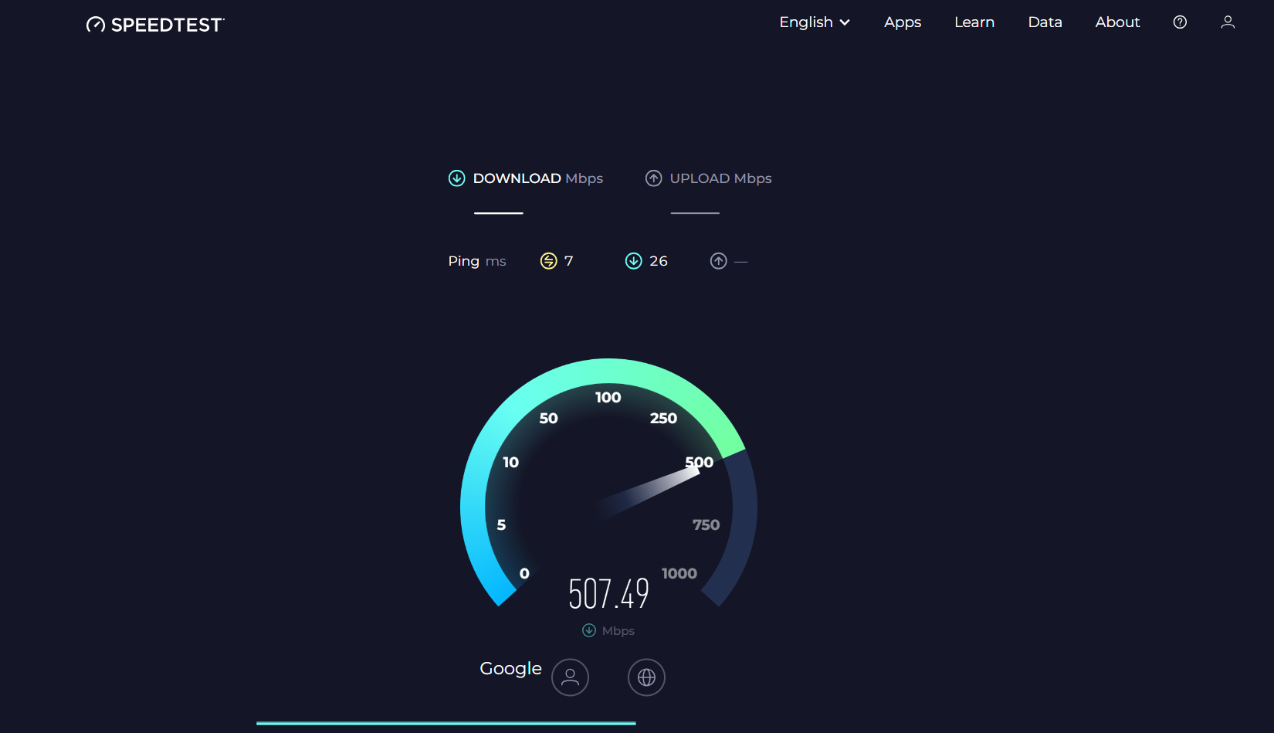This screenshot has height=733, width=1274.
Task: Click the 250 mark on the gauge
Action: [663, 418]
